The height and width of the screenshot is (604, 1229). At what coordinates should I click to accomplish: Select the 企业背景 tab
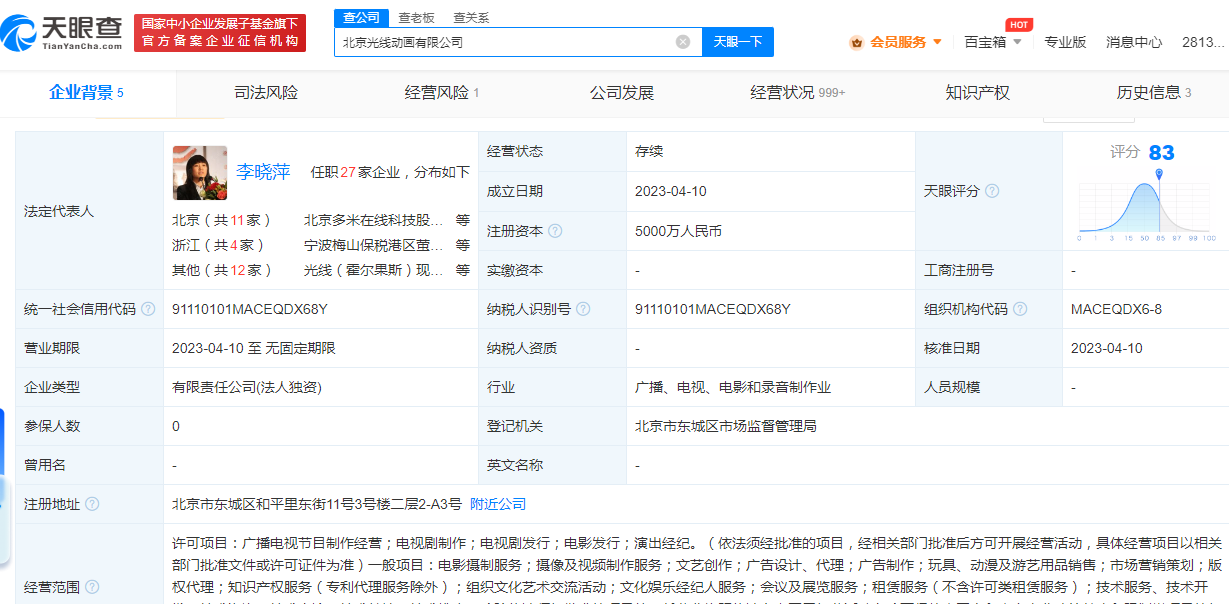pos(87,93)
